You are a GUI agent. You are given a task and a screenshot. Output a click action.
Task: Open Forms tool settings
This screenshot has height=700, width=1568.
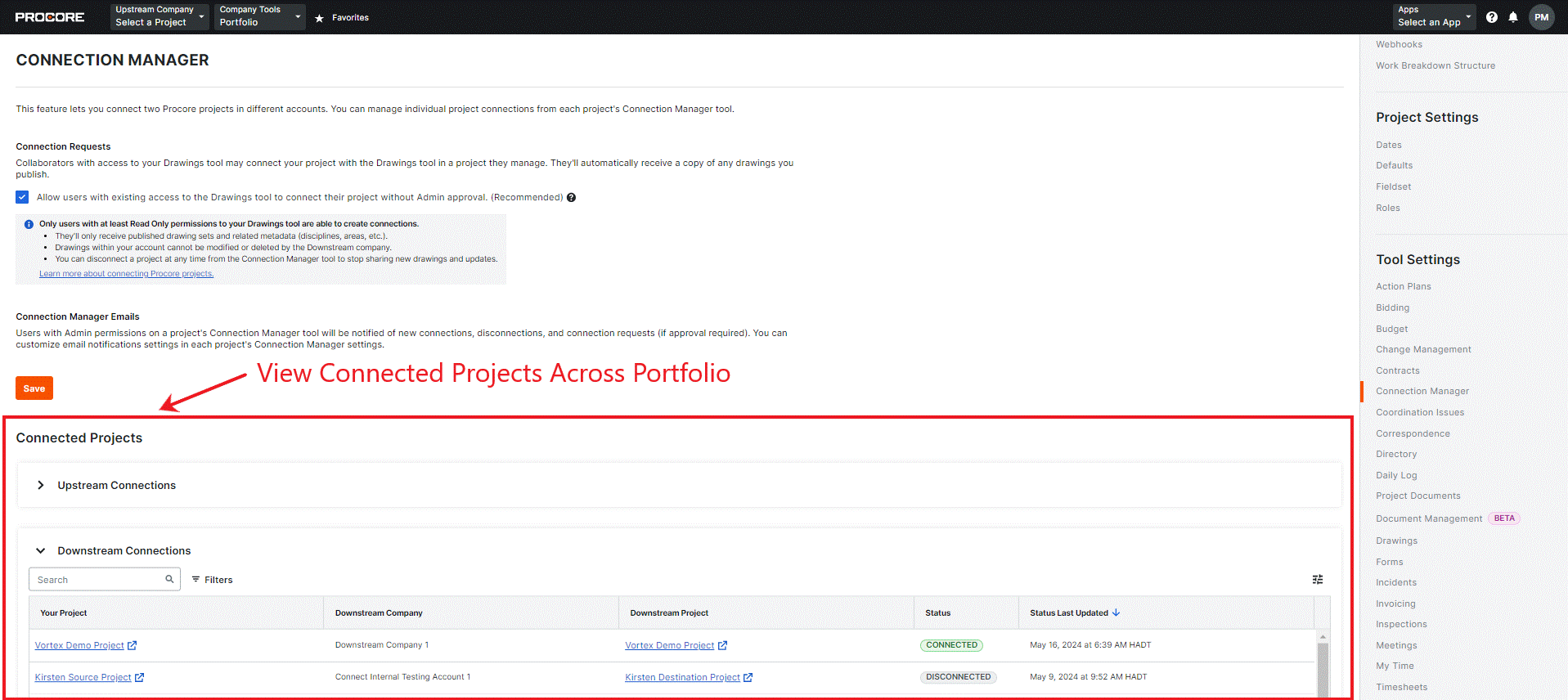(1389, 562)
